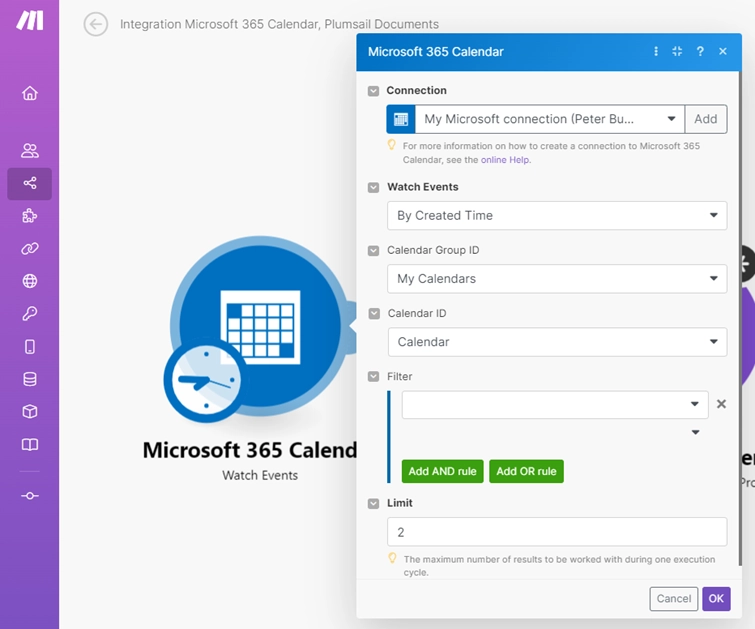Open Devices phone icon in sidebar
Screen dimensions: 755x629
(x=30, y=347)
